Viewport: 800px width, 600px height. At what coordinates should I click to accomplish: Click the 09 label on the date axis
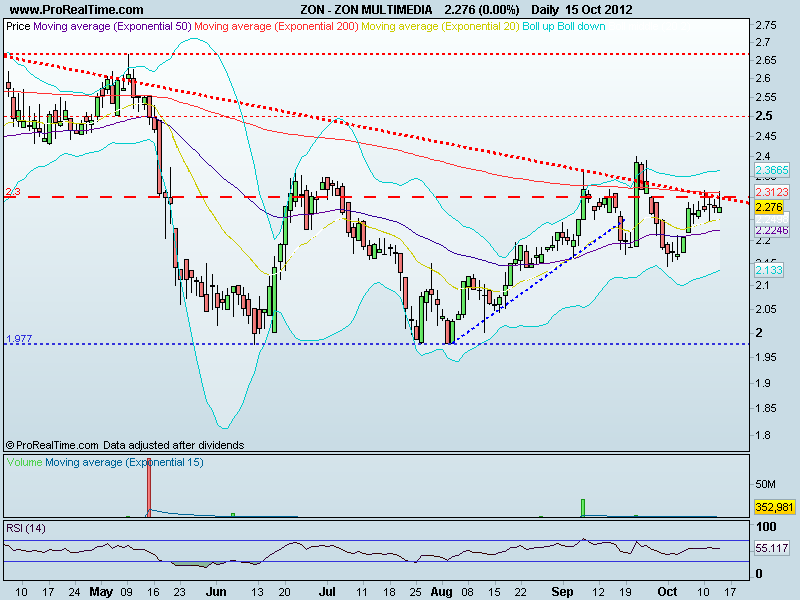pos(127,592)
